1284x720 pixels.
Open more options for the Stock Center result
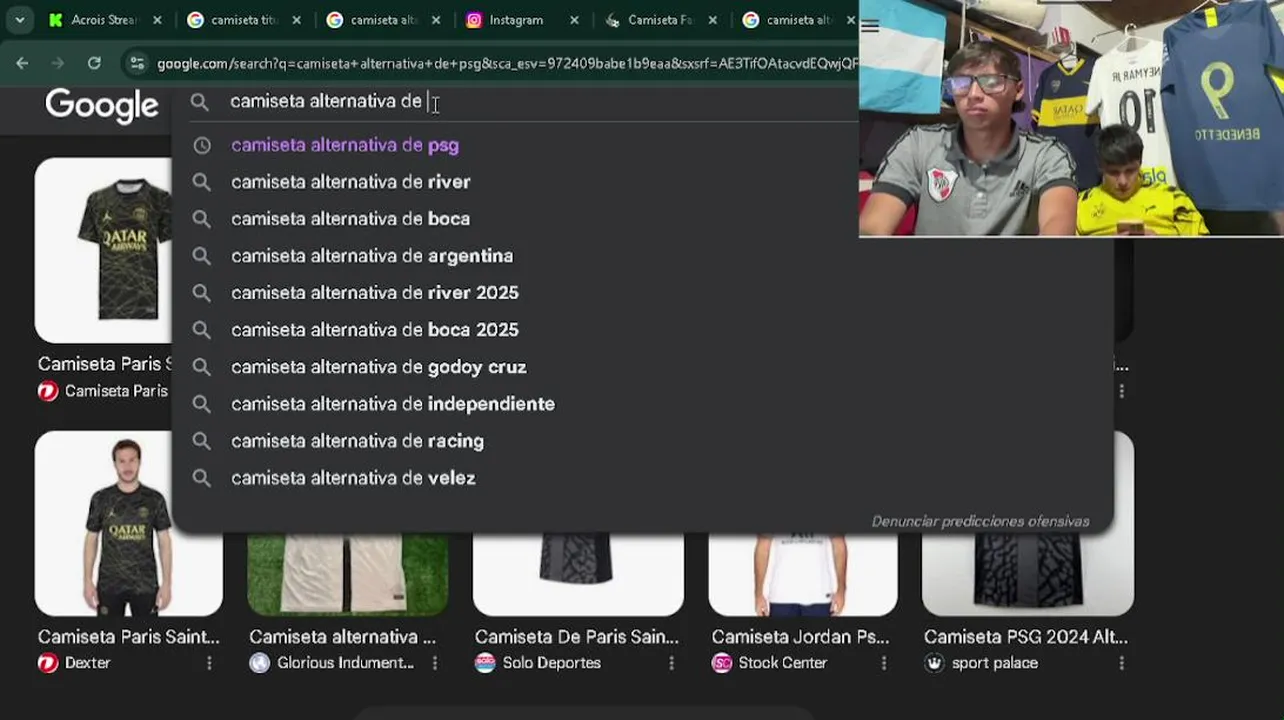pos(884,663)
